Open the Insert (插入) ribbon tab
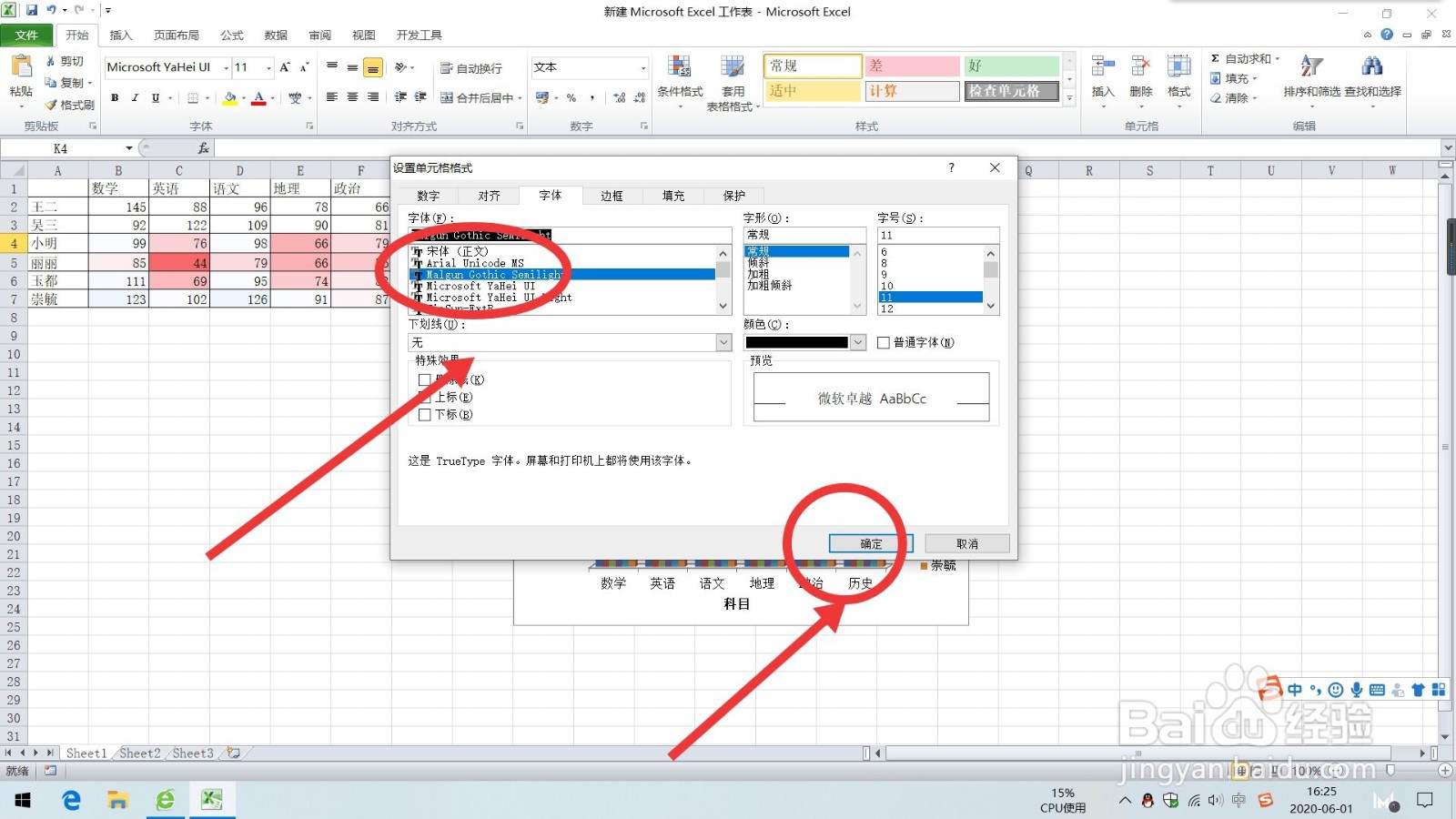1456x819 pixels. click(121, 35)
